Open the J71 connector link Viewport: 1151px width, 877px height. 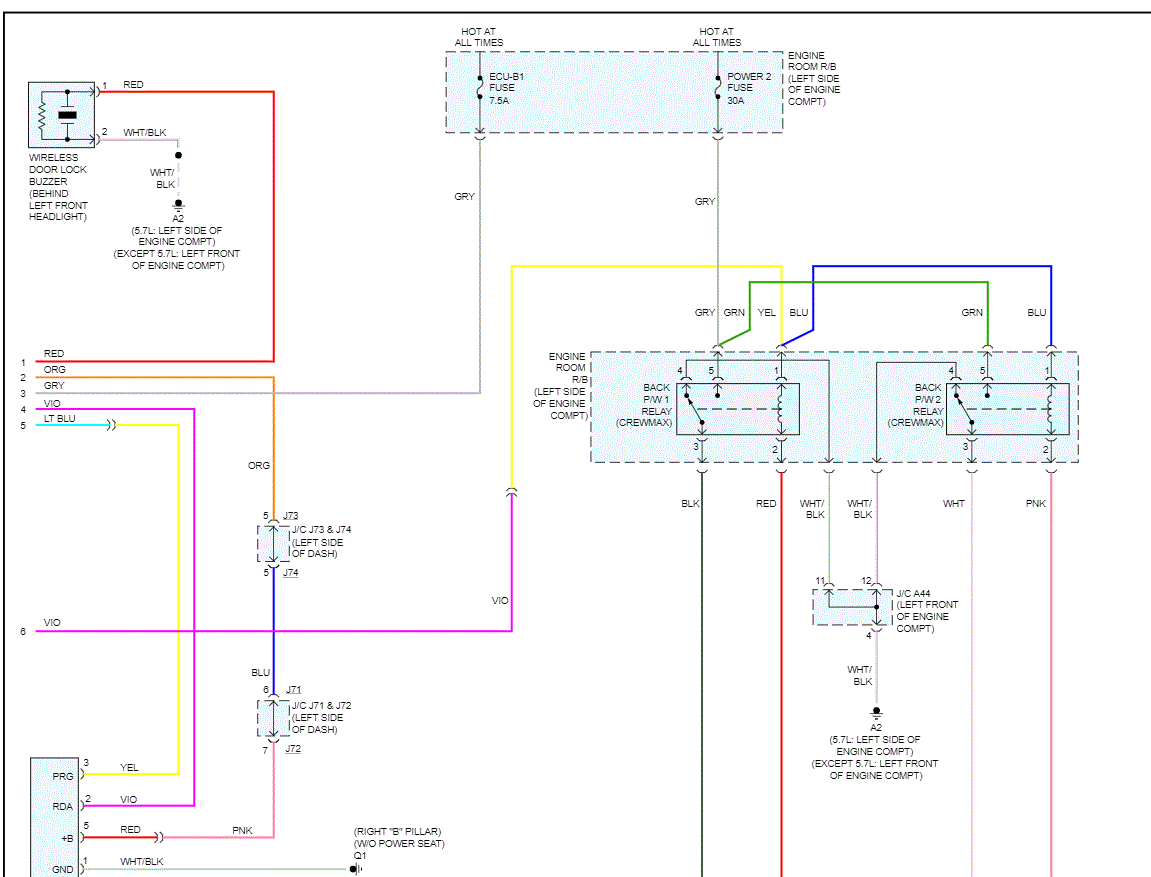click(x=294, y=690)
